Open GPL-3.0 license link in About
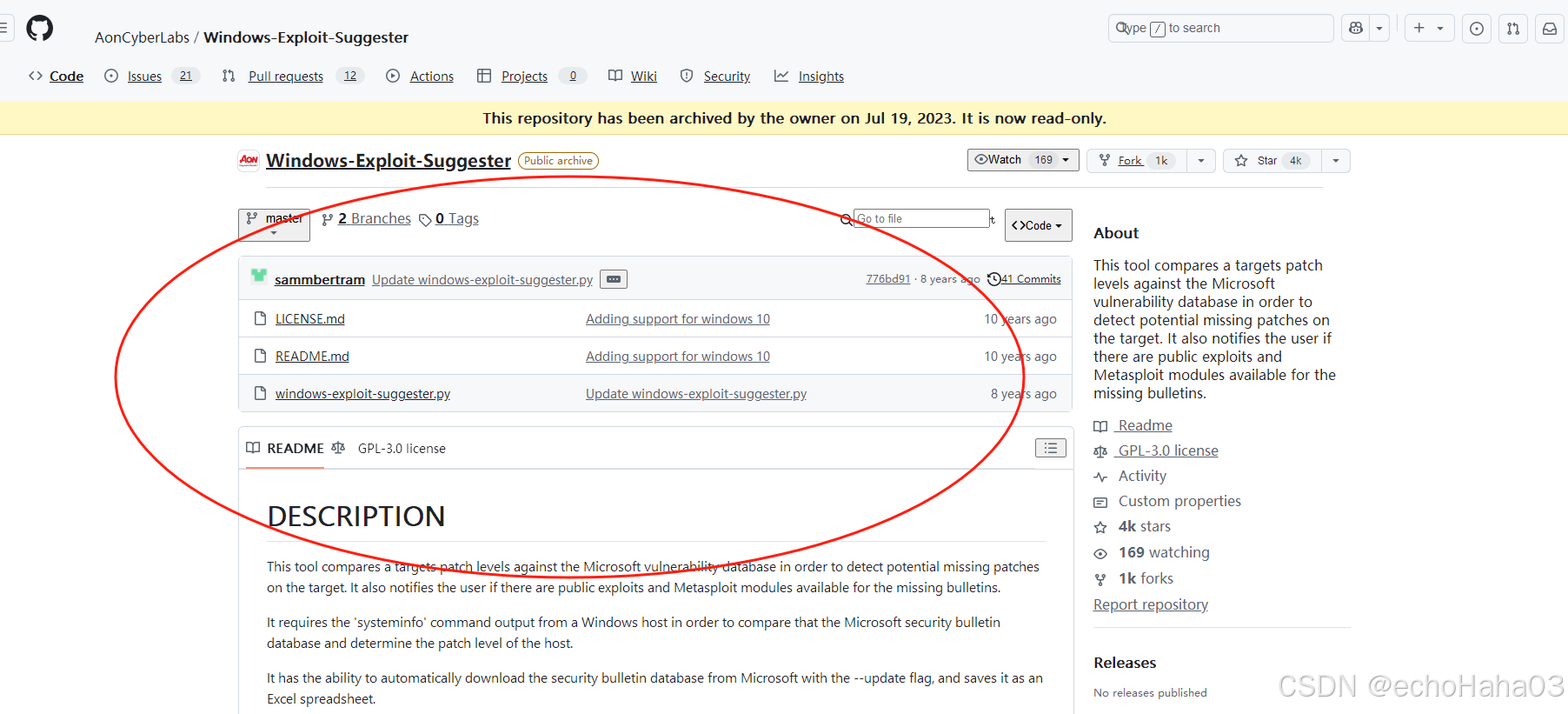 click(1168, 450)
